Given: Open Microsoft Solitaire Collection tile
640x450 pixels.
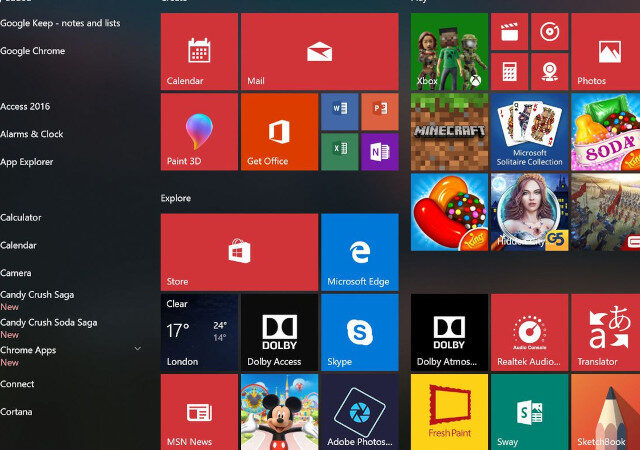Looking at the screenshot, I should pos(529,132).
